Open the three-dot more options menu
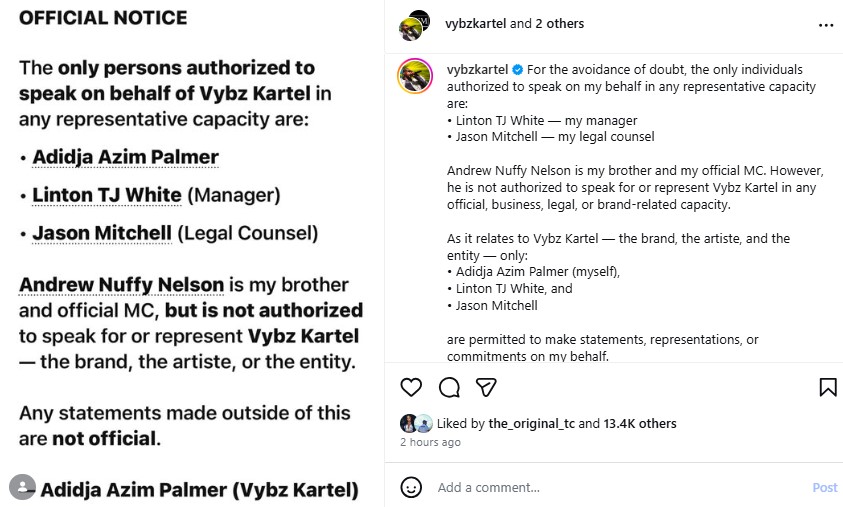Viewport: 843px width, 507px height. click(x=825, y=25)
